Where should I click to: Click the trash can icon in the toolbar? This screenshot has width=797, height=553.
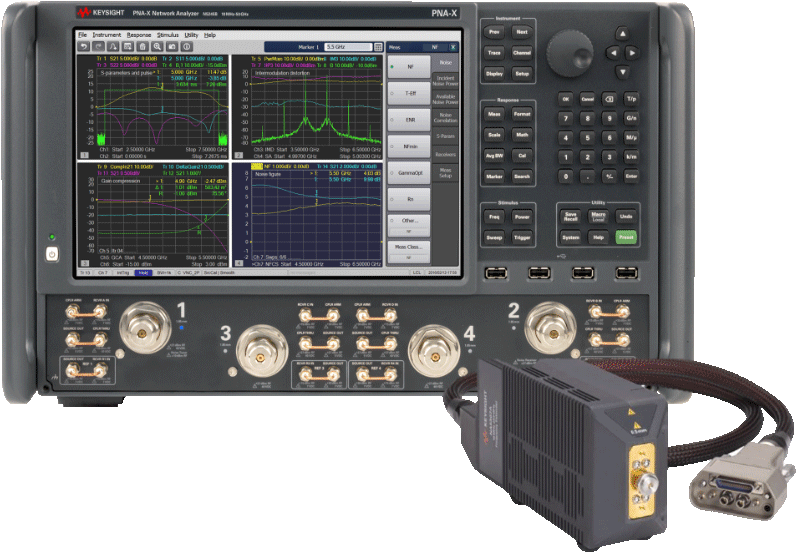click(x=143, y=47)
